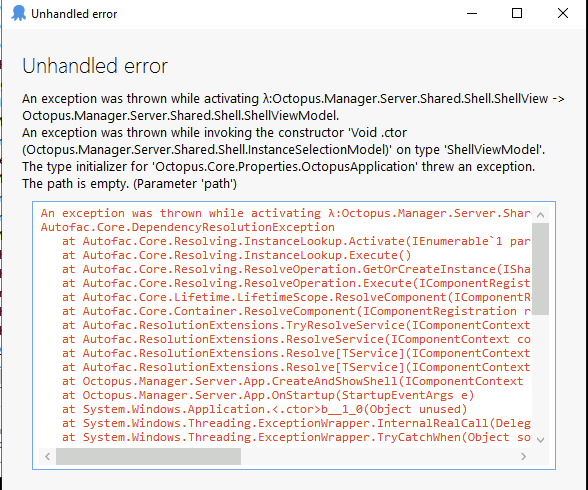Click the horizontal scrollbar left arrow
The width and height of the screenshot is (588, 490).
48,456
